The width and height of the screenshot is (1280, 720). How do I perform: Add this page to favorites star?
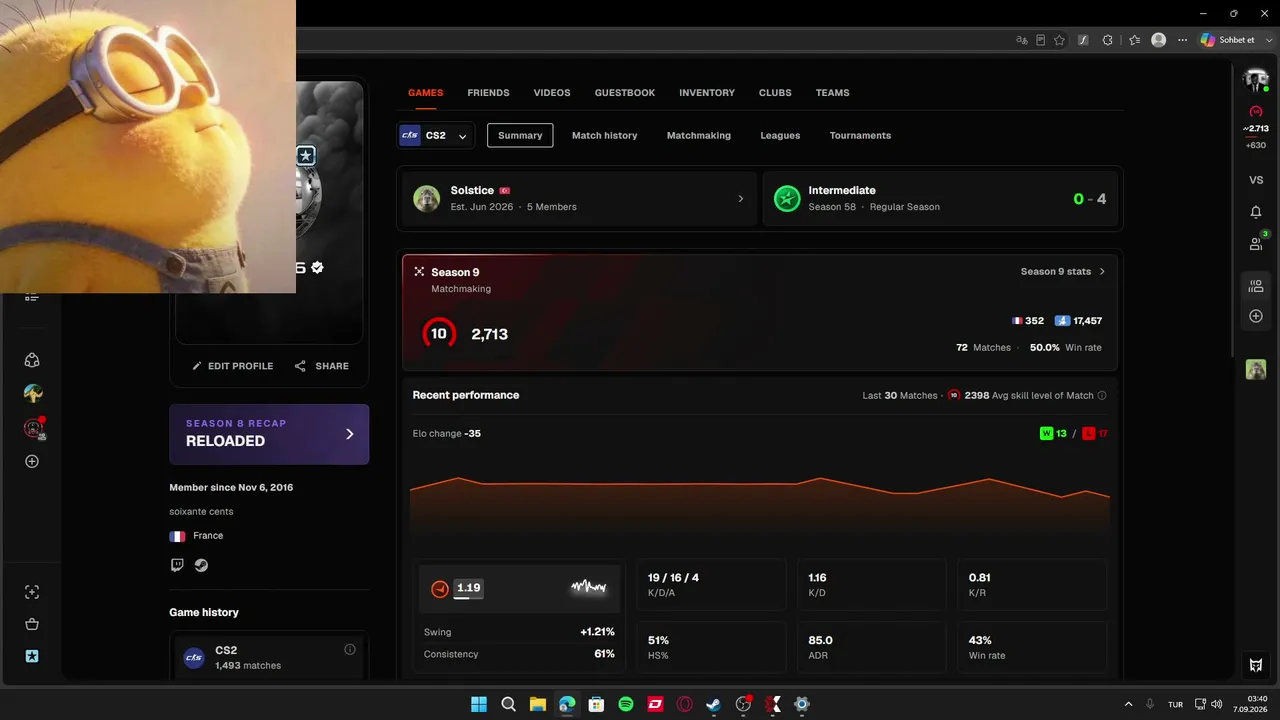click(1059, 40)
